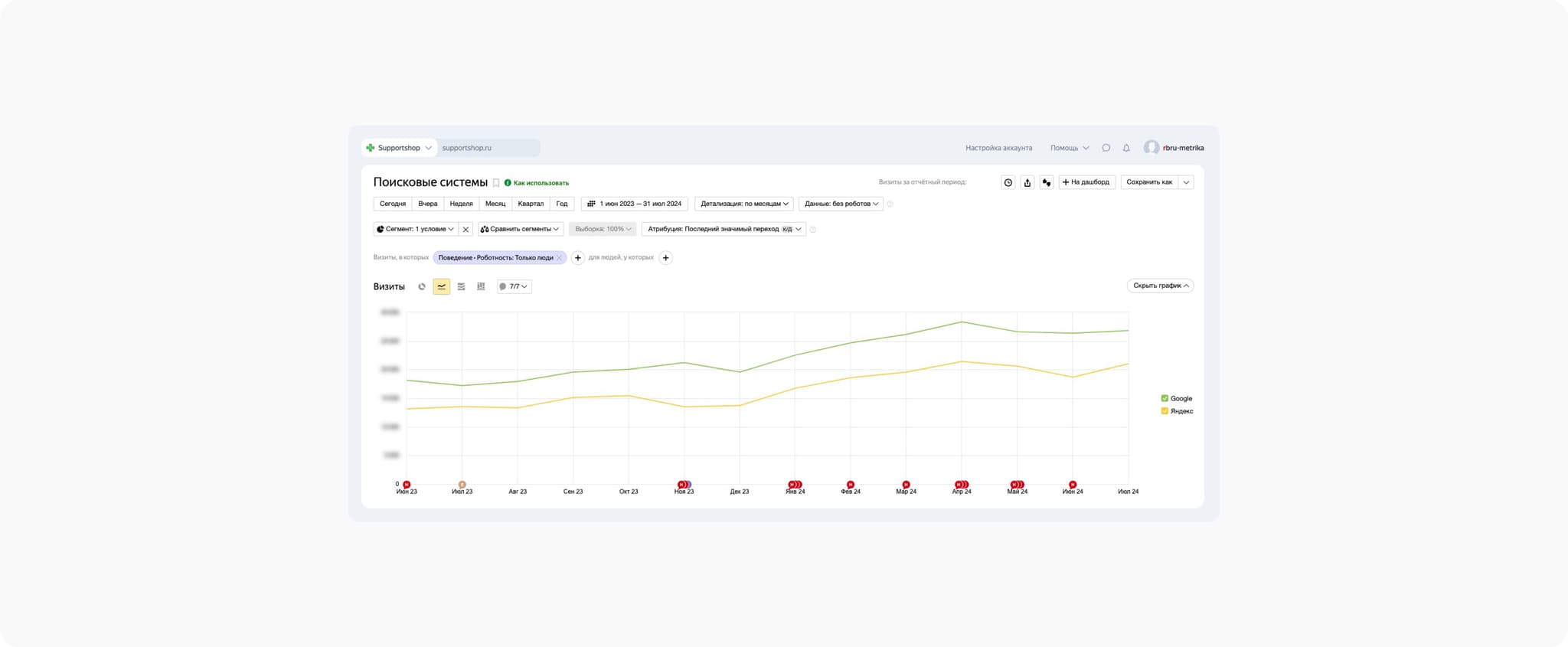Image resolution: width=1568 pixels, height=647 pixels.
Task: Open the Детализация: по месяцам dropdown
Action: 743,204
